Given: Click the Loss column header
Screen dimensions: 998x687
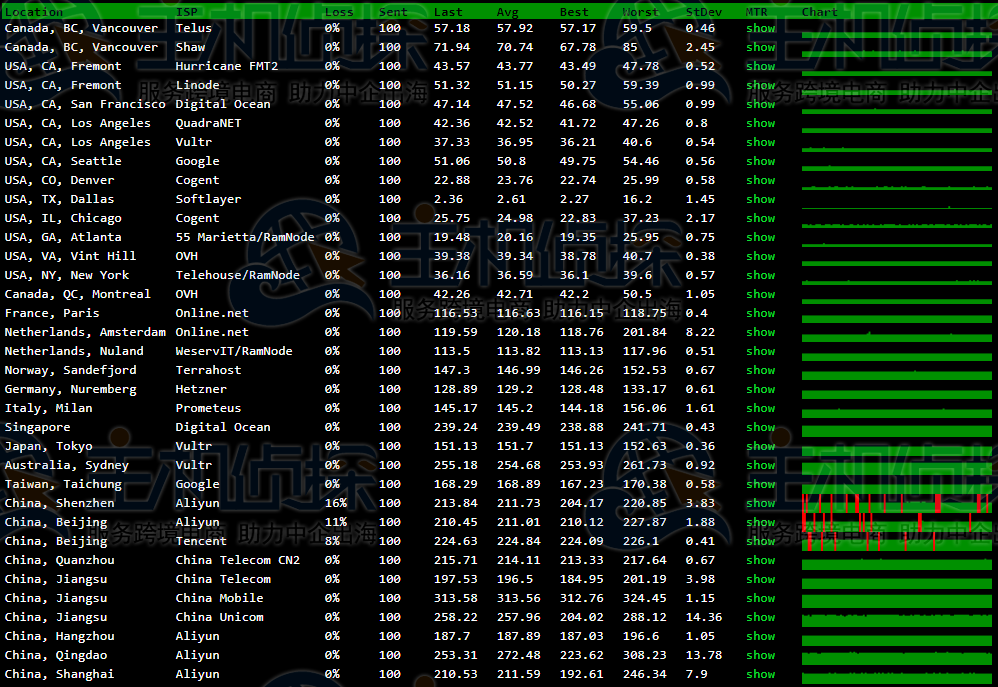Looking at the screenshot, I should coord(339,12).
